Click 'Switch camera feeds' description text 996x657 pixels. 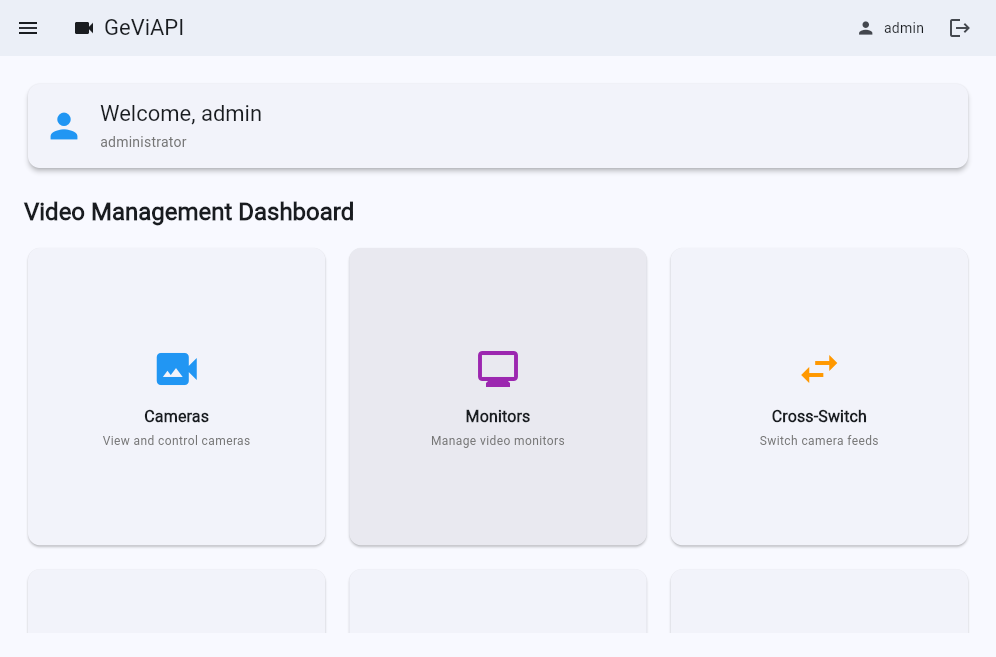coord(819,441)
